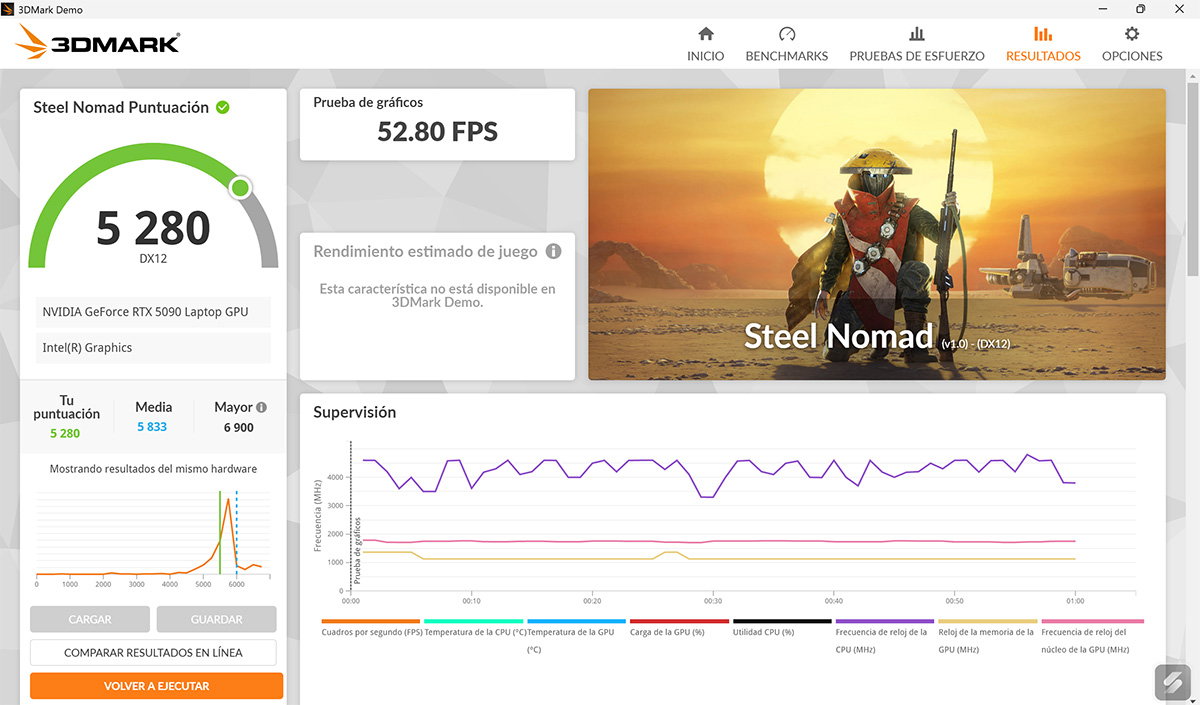Click the large 5 280 gauge score
This screenshot has height=705, width=1200.
tap(153, 228)
